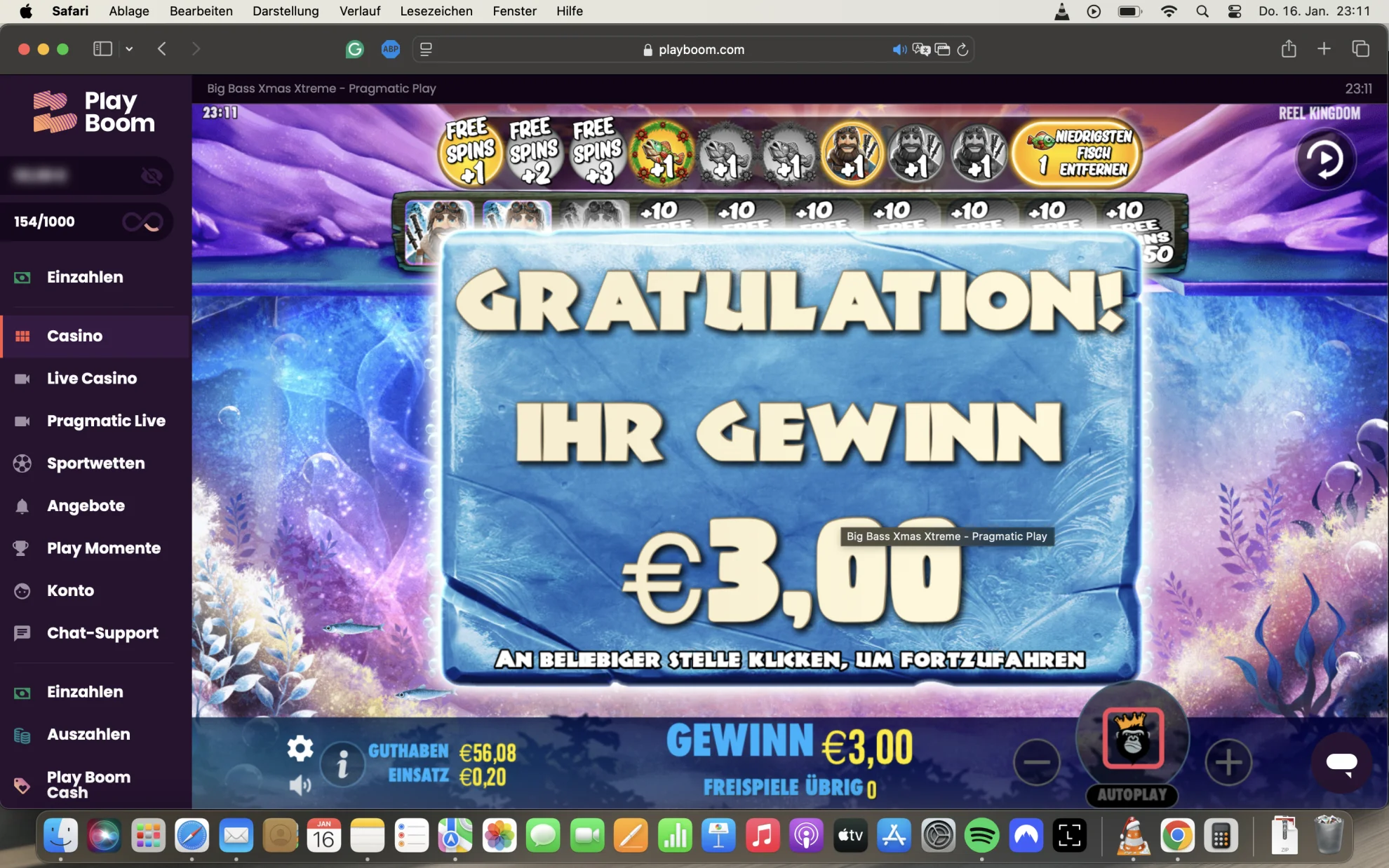Open Chat-Support
This screenshot has width=1389, height=868.
[x=102, y=633]
